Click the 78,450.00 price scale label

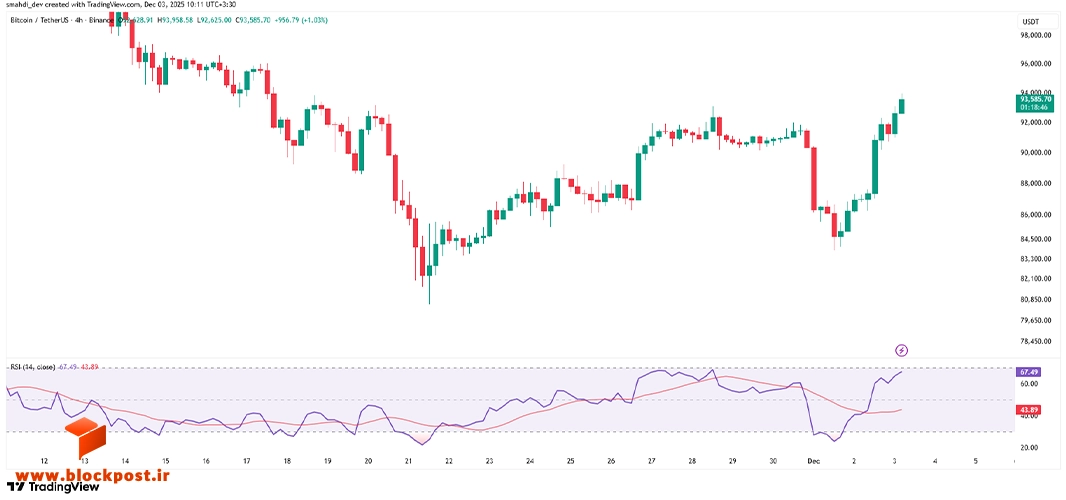point(1037,341)
